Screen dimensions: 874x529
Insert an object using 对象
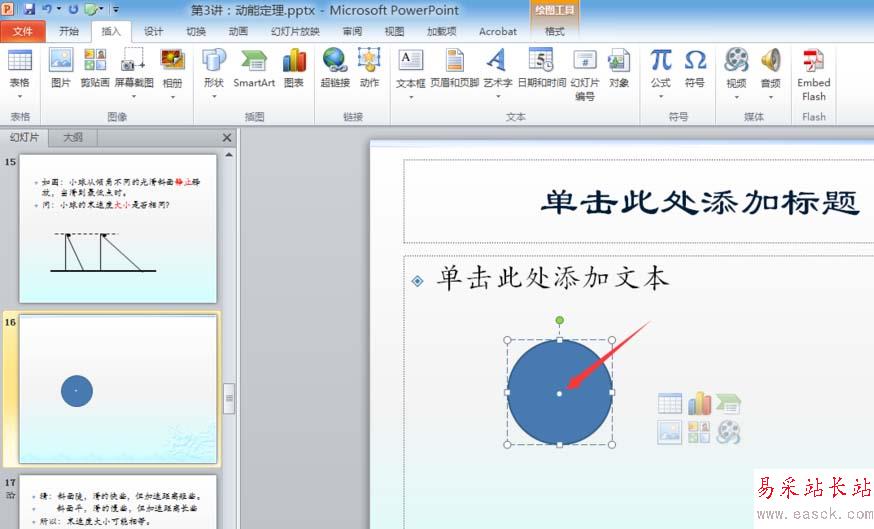pos(619,60)
